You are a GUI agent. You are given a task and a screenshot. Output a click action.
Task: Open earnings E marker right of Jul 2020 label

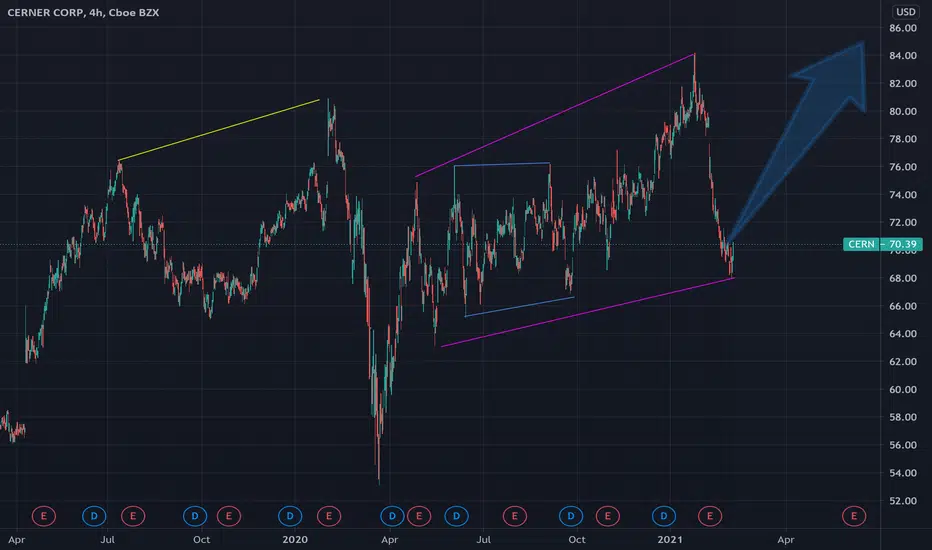click(515, 516)
